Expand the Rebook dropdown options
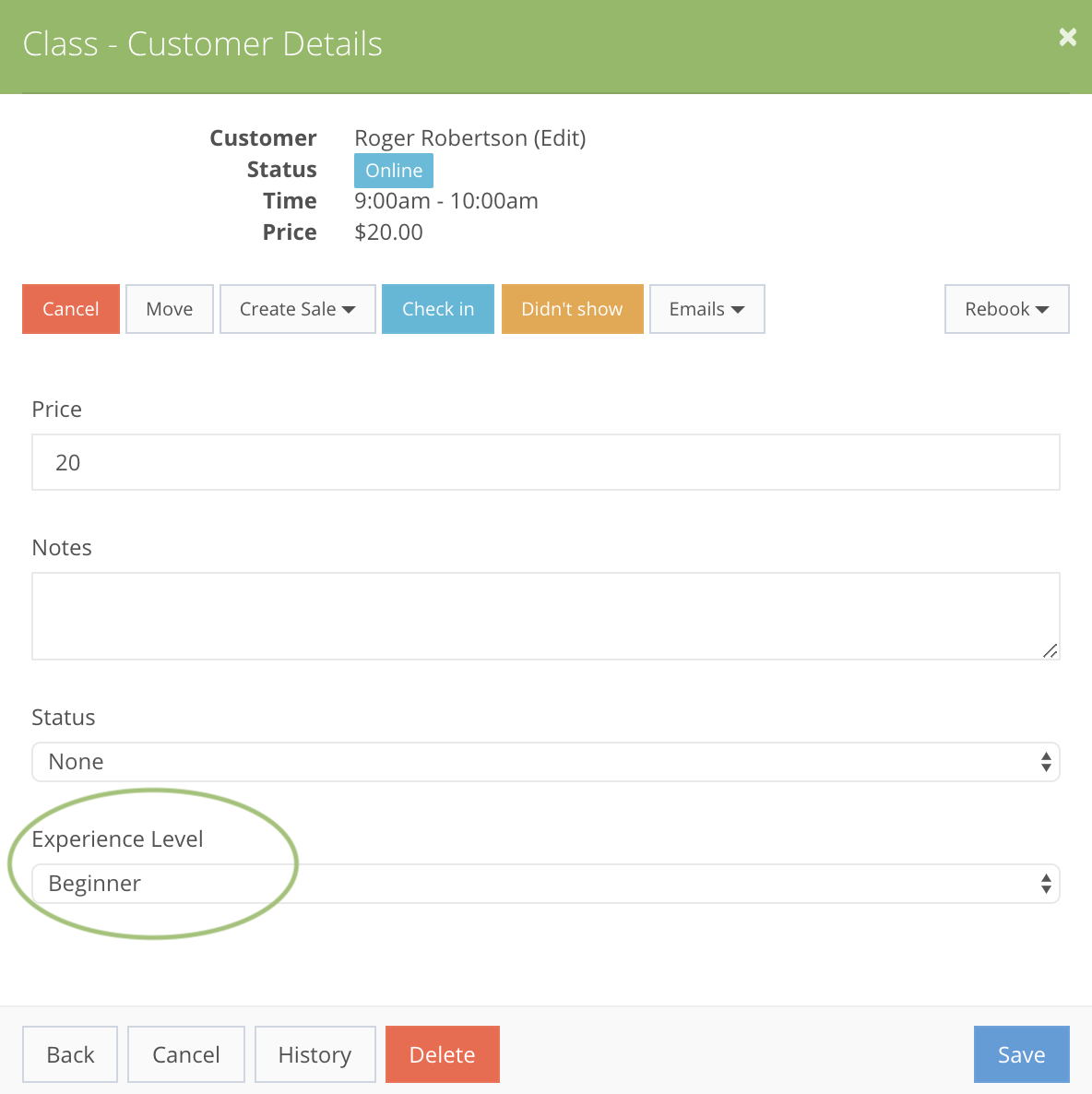The width and height of the screenshot is (1092, 1094). click(x=1006, y=309)
